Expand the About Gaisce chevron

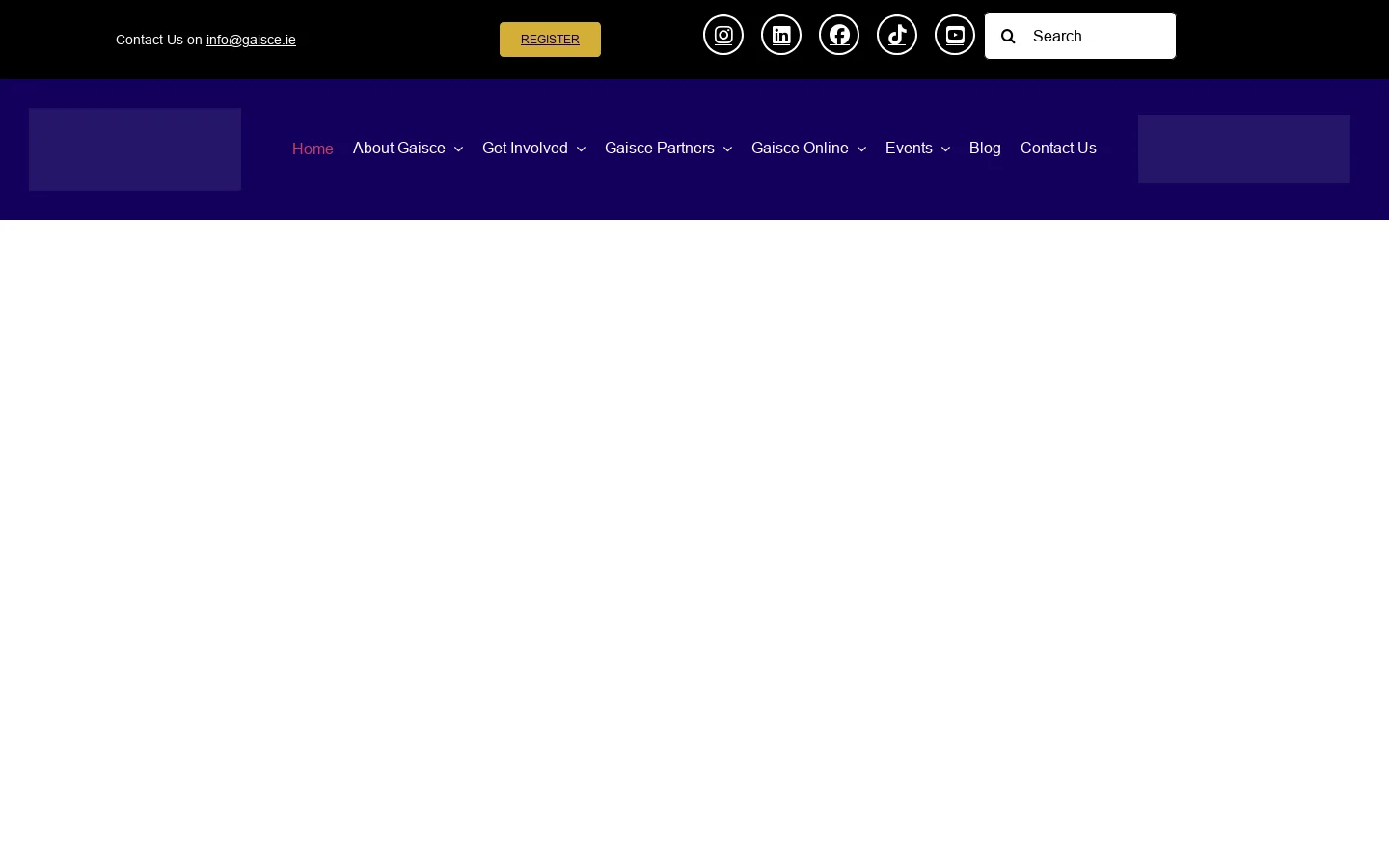[458, 149]
